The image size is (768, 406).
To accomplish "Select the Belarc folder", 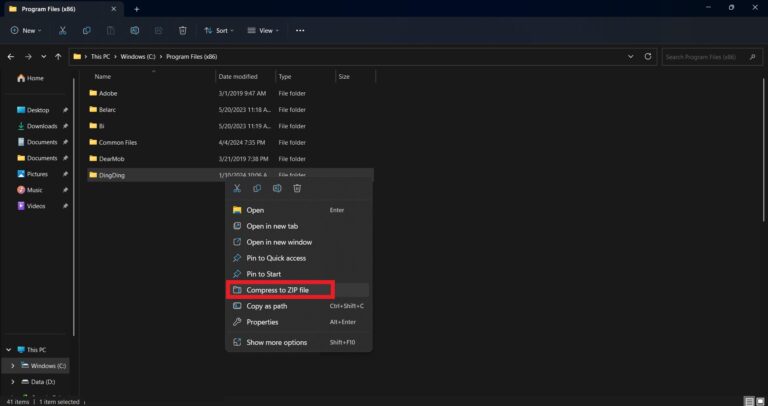I will 230,110.
